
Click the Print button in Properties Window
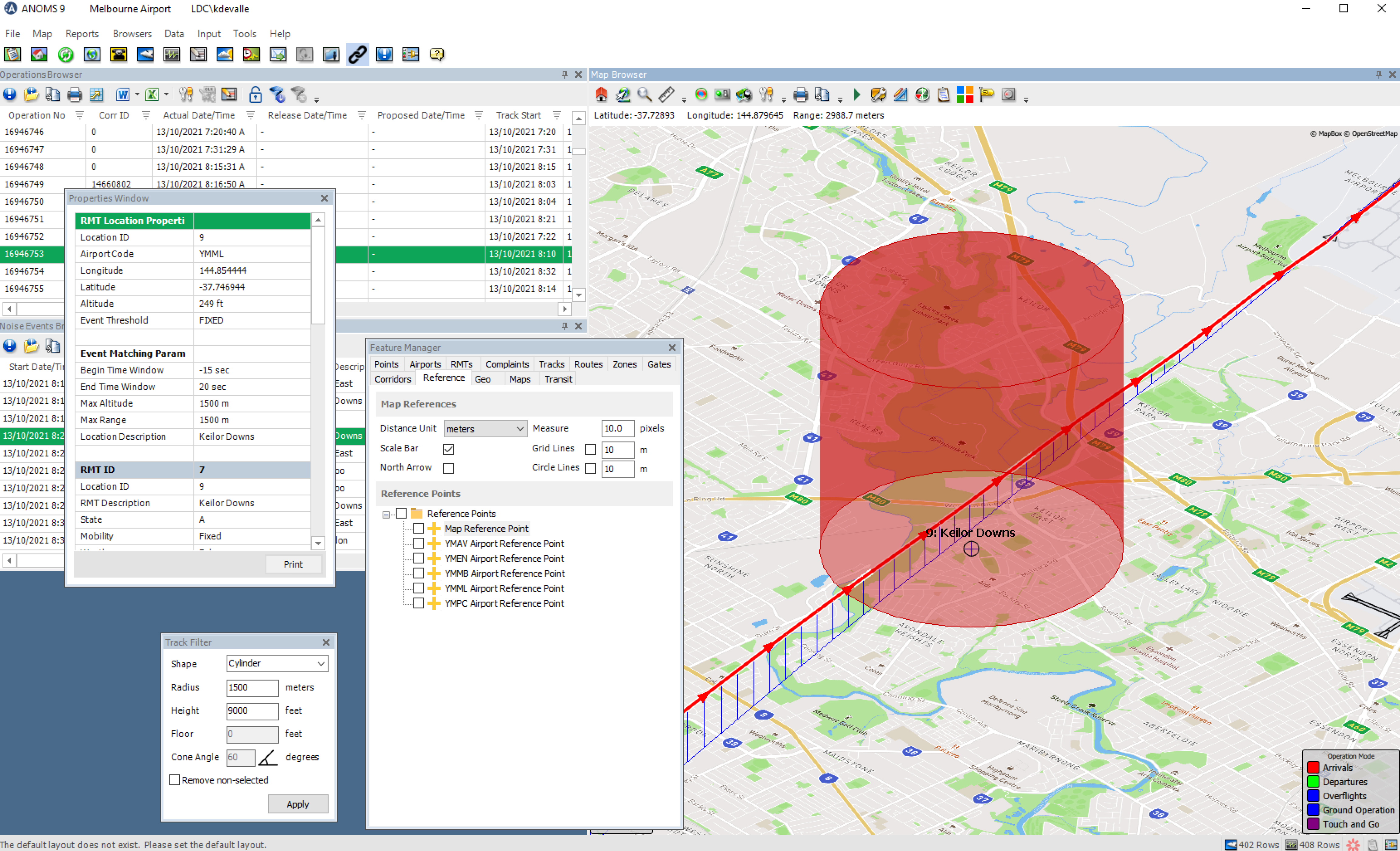pyautogui.click(x=293, y=564)
